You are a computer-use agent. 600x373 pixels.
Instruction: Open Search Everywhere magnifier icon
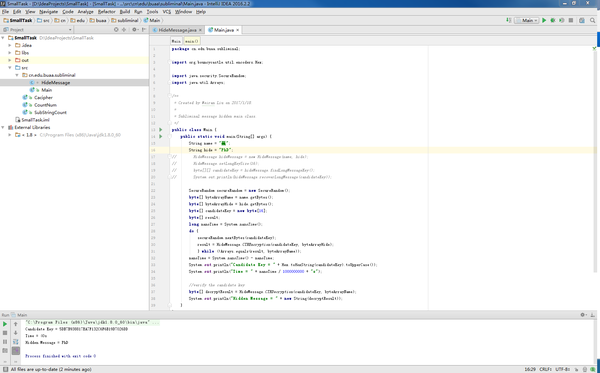592,20
